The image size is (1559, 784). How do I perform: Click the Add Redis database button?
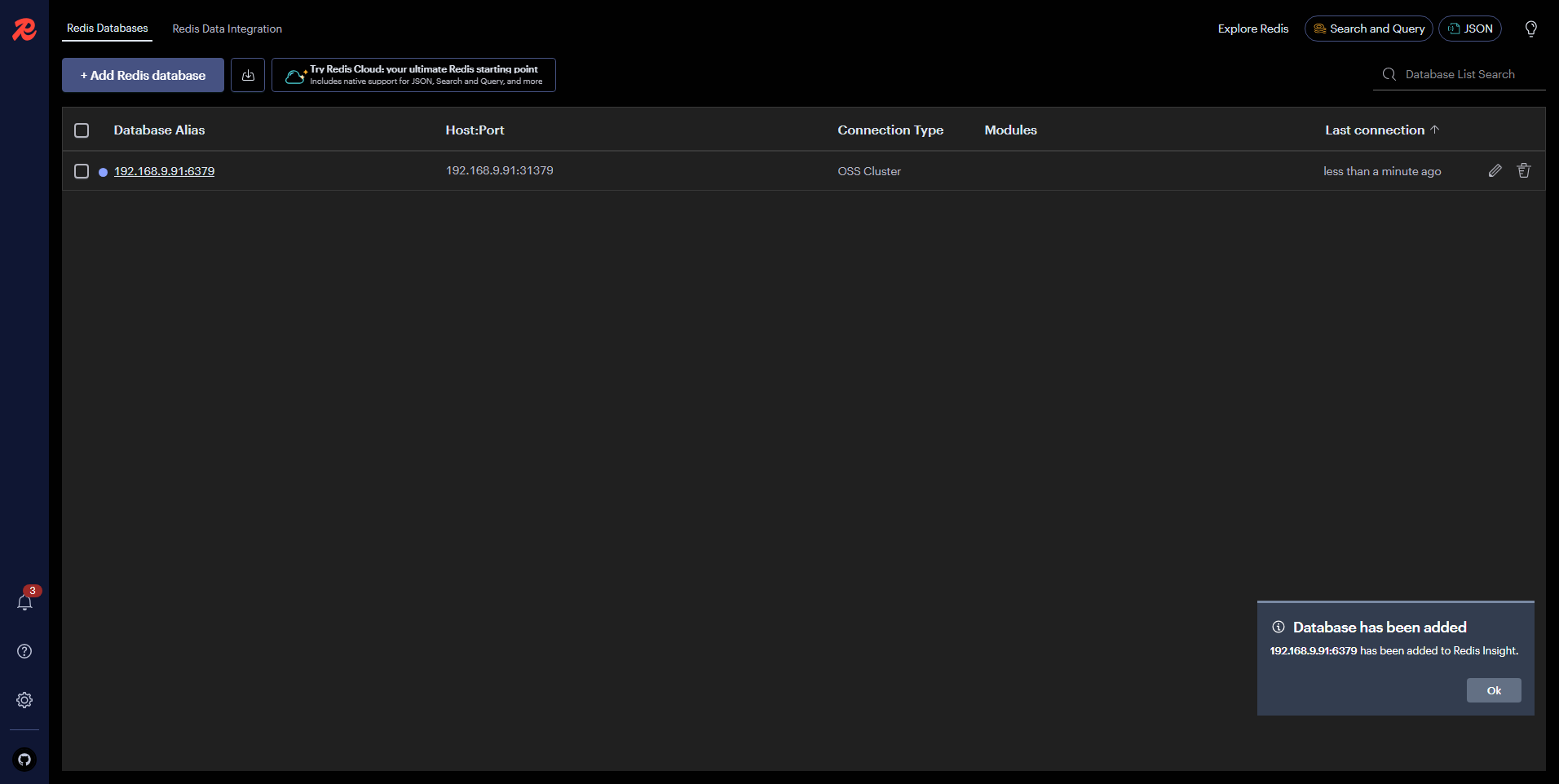(144, 75)
